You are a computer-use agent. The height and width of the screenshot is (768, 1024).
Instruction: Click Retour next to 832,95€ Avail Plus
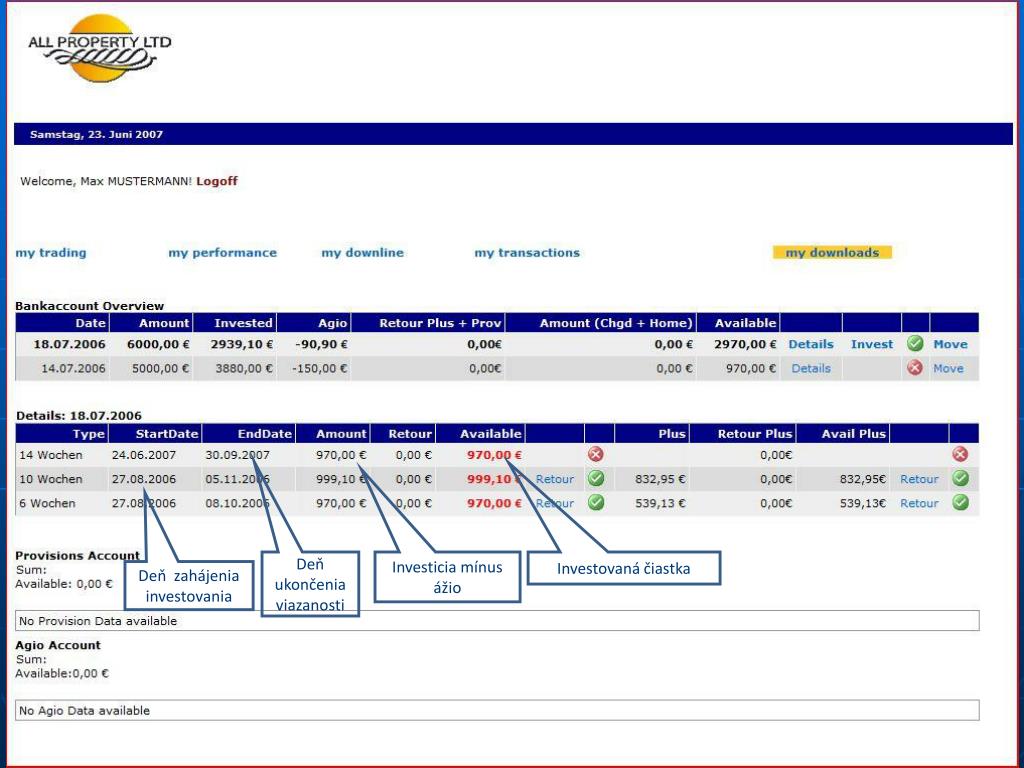click(919, 479)
